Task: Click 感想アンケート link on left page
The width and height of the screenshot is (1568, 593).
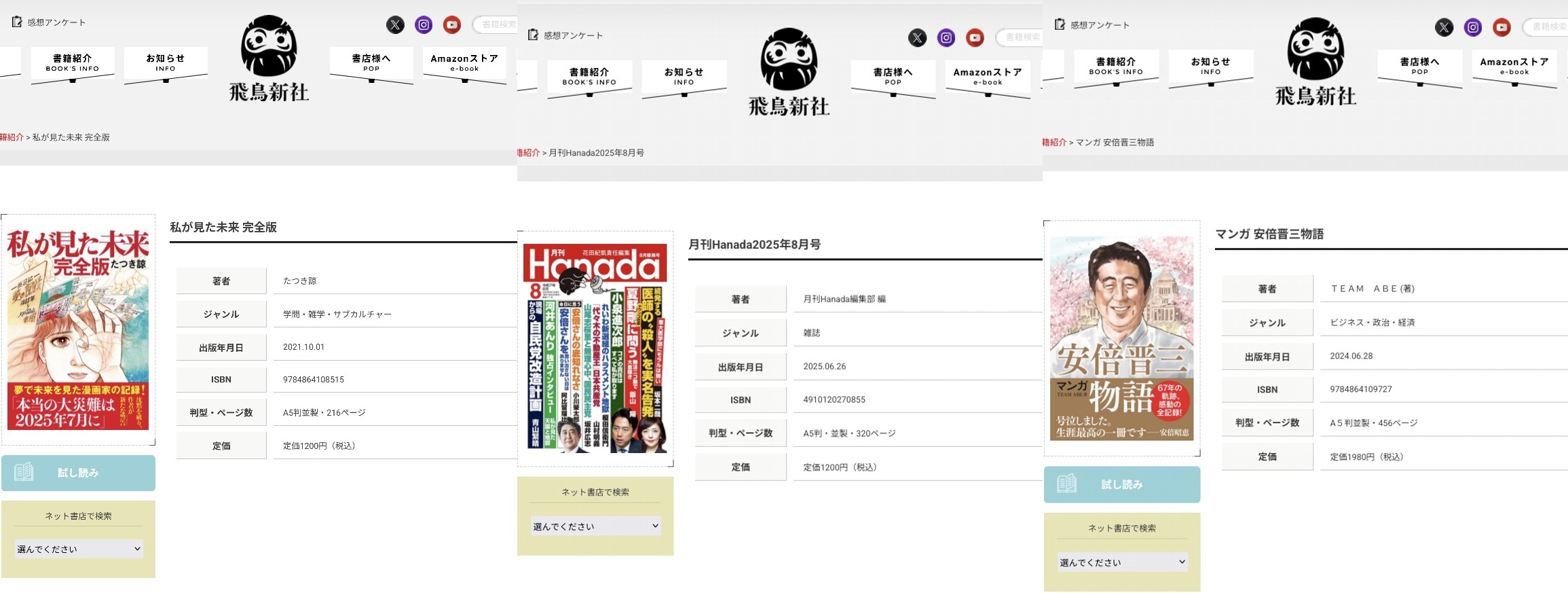Action: (56, 22)
